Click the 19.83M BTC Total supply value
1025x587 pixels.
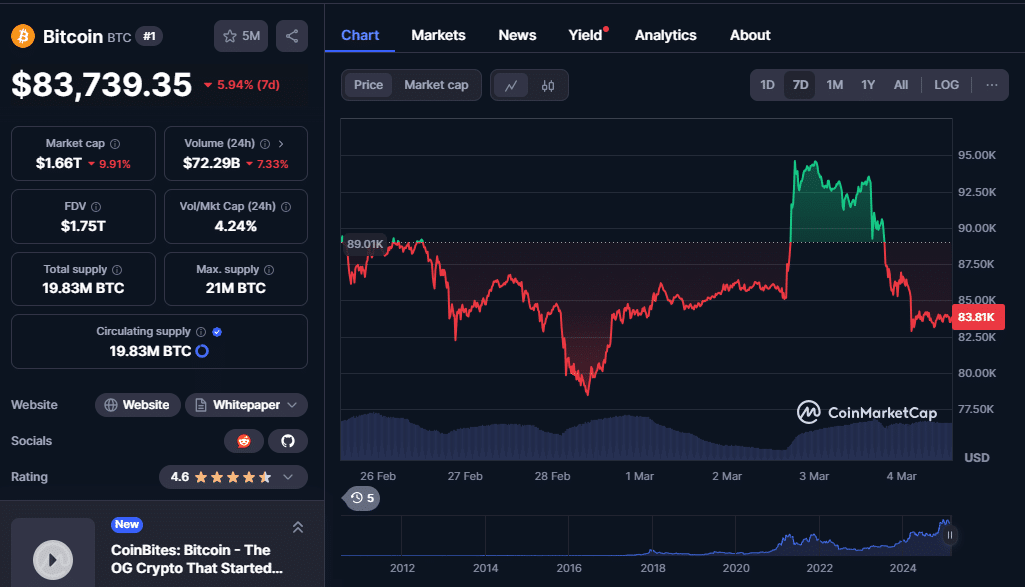pos(83,288)
